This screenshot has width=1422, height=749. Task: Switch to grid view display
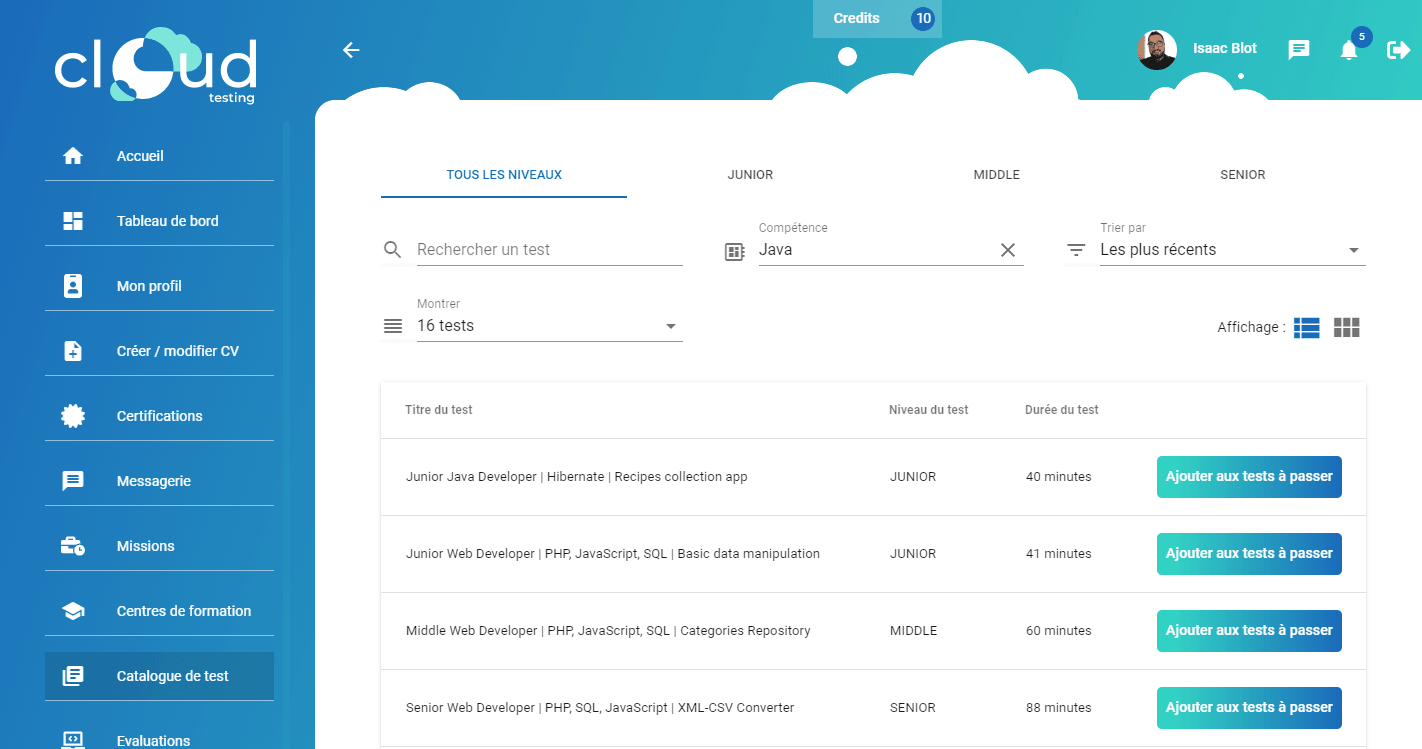(1347, 327)
